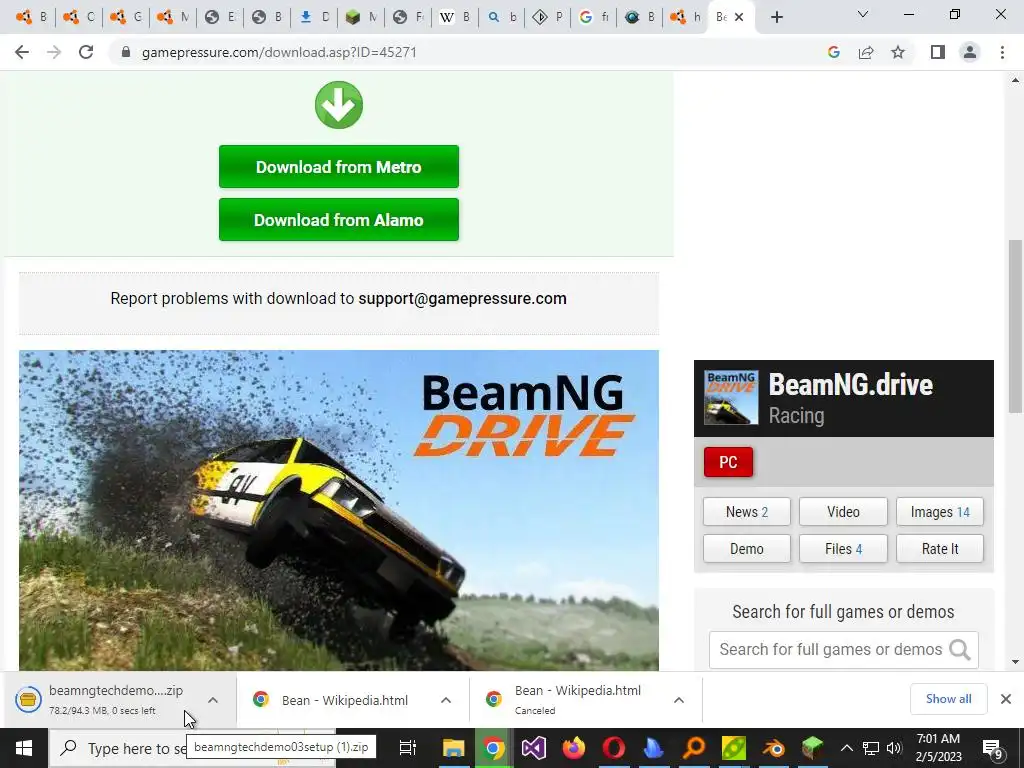Open Bean - Wikipedia.html download
This screenshot has height=768, width=1024.
pos(333,700)
